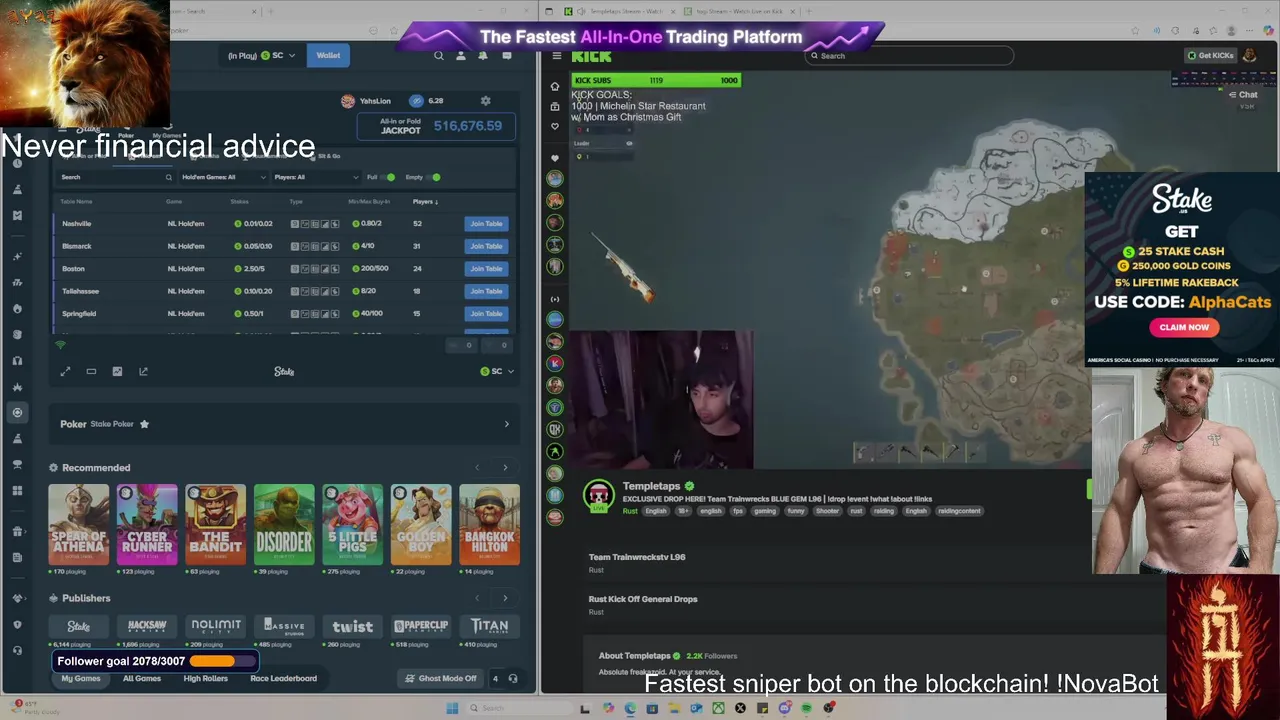Image resolution: width=1280 pixels, height=720 pixels.
Task: Open the Stake chat bubble icon
Action: point(507,56)
